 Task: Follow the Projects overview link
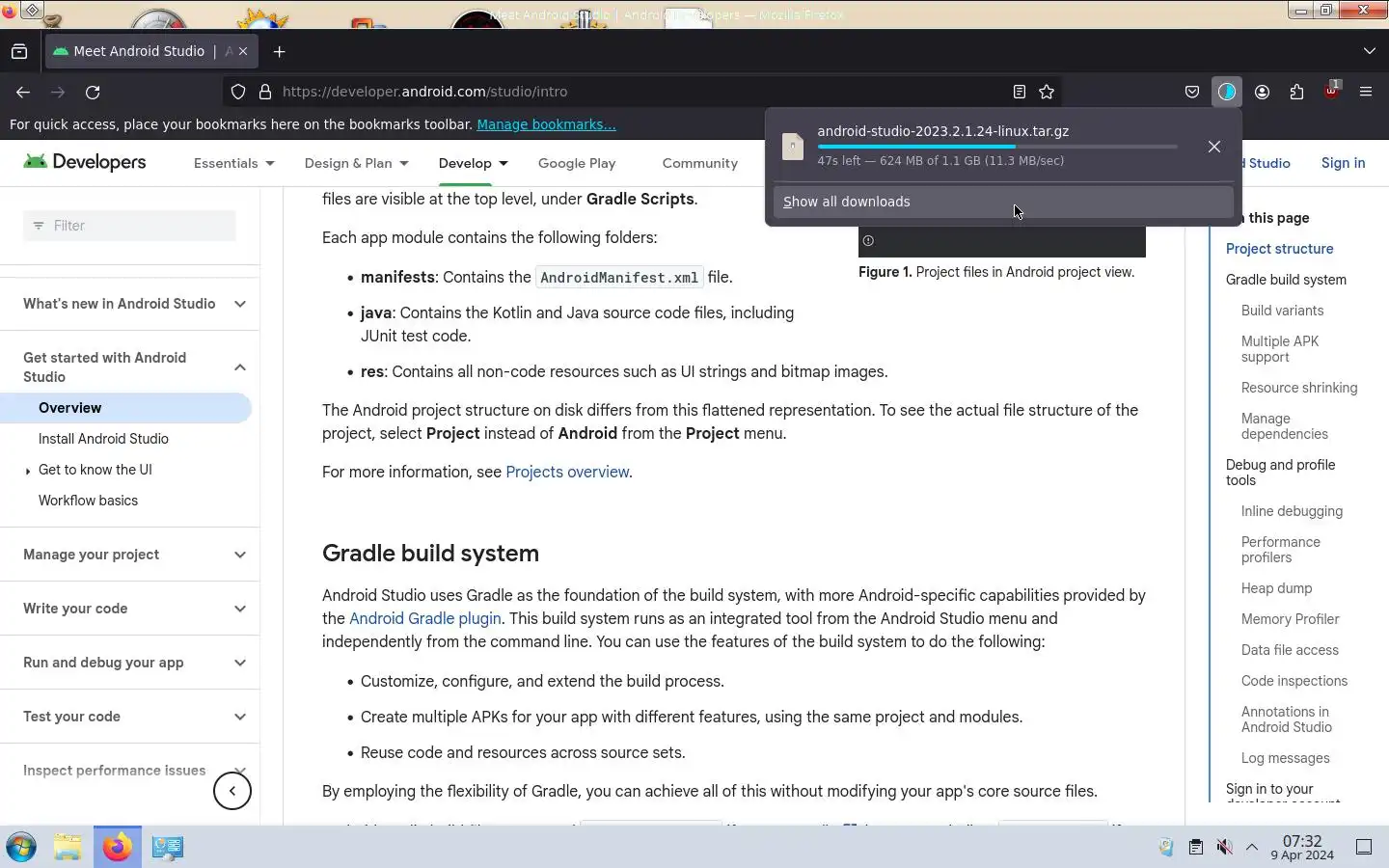(x=567, y=472)
